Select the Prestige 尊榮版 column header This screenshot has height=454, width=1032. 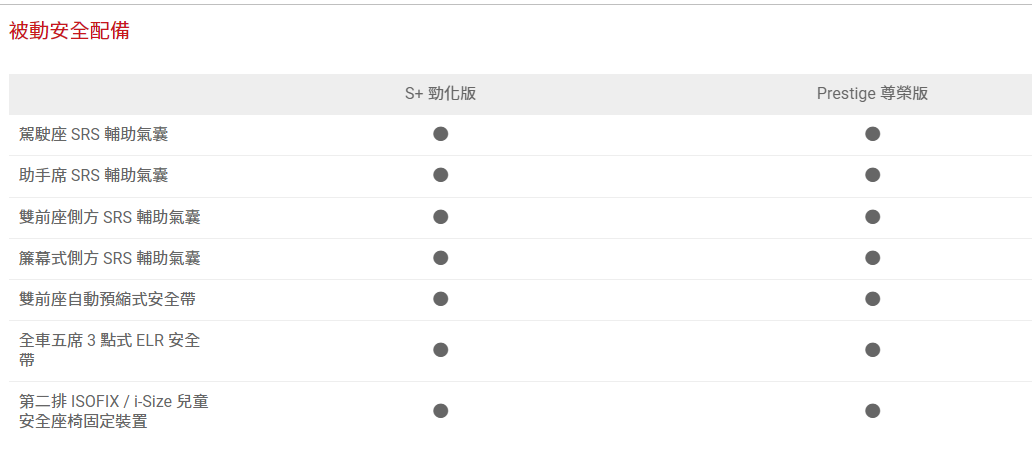(x=872, y=94)
